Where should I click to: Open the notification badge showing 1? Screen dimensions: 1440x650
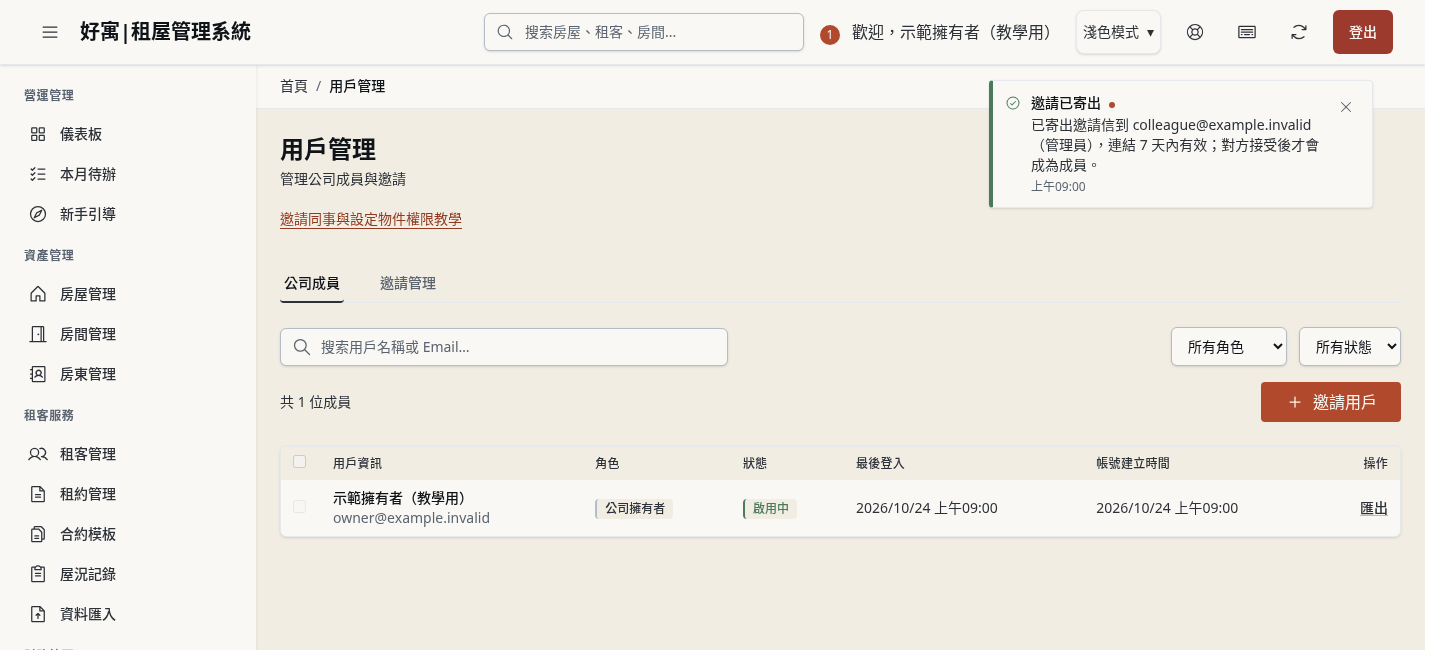[x=830, y=35]
